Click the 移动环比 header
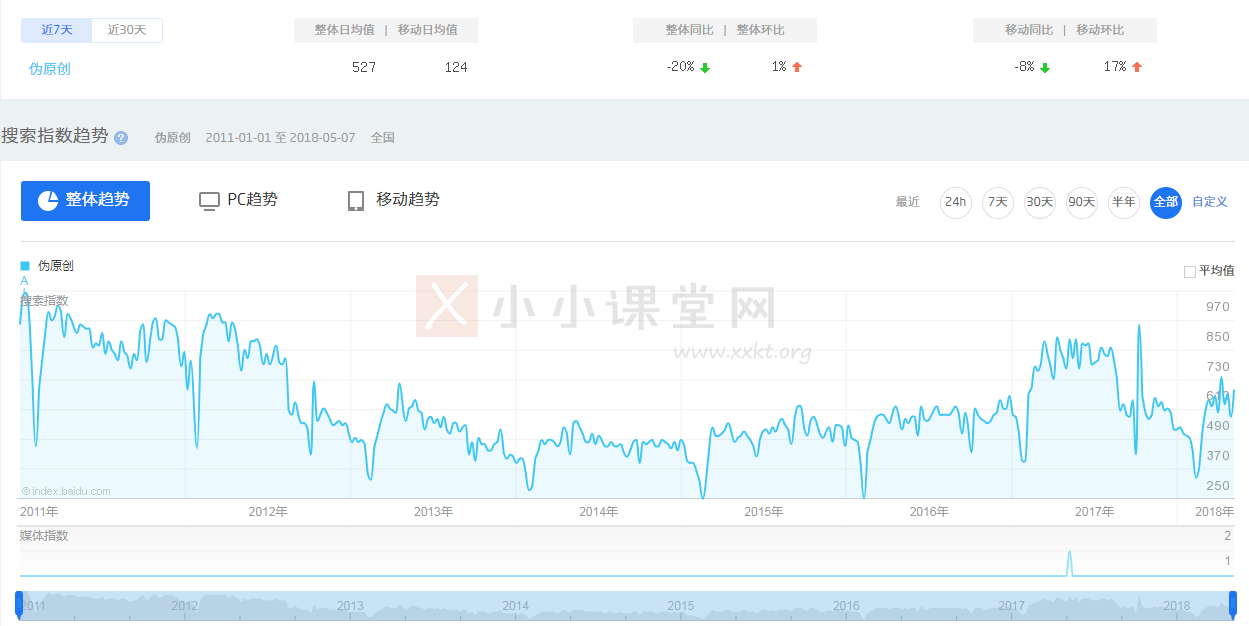This screenshot has width=1249, height=626. pyautogui.click(x=1100, y=30)
